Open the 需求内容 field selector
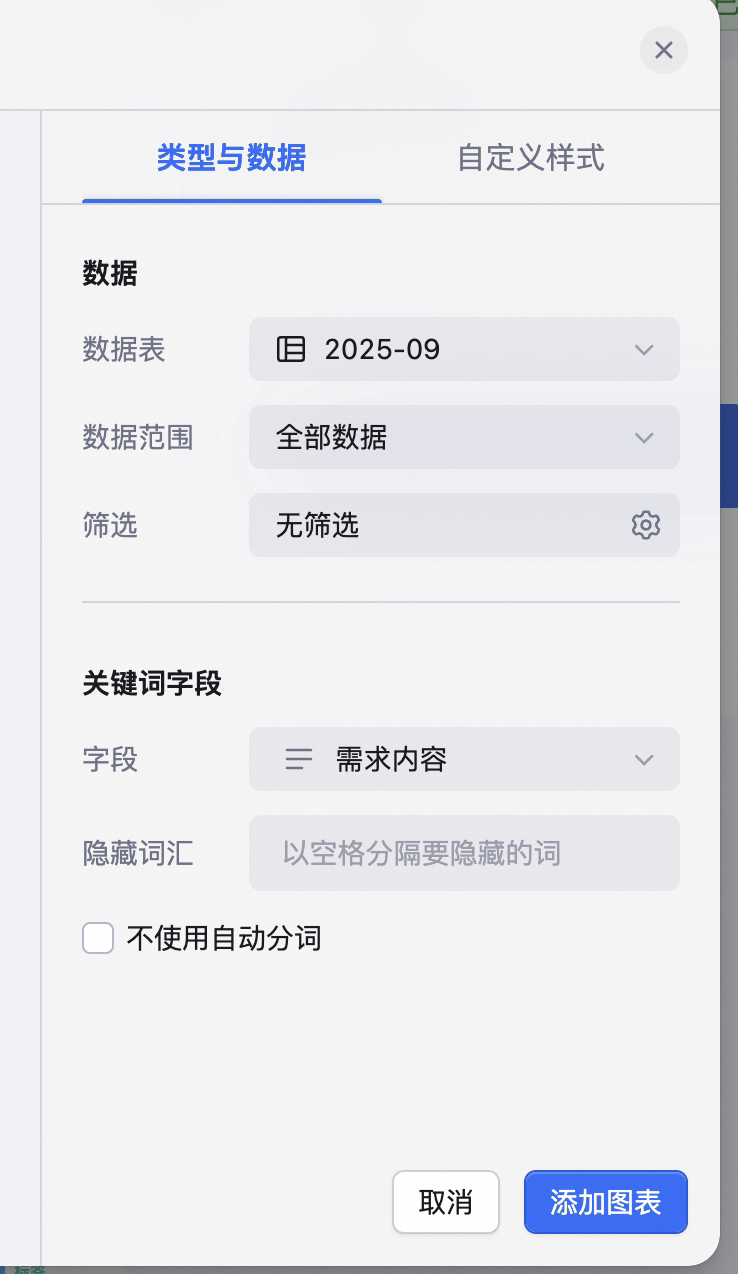Viewport: 738px width, 1274px height. click(464, 759)
